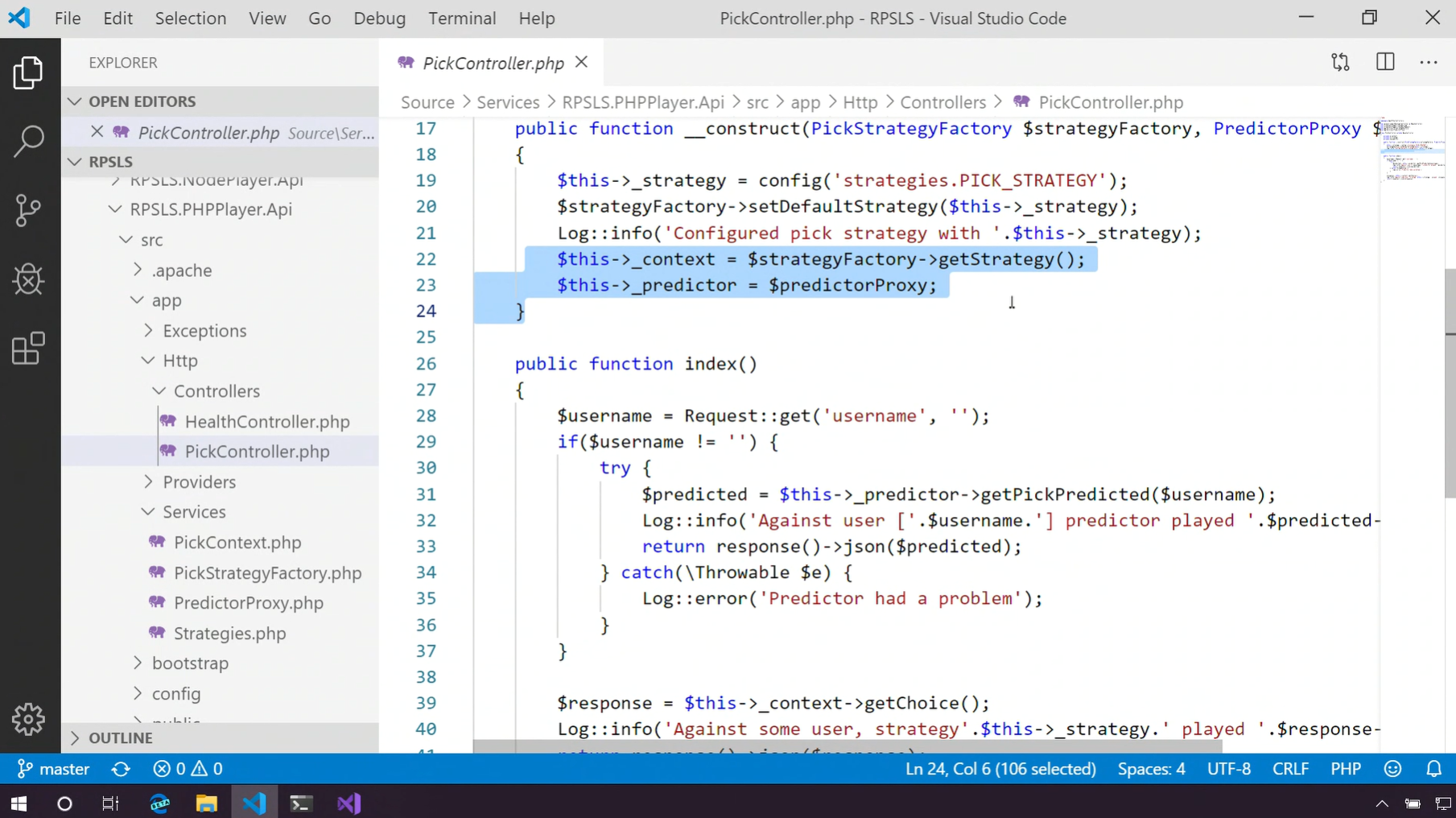Close the PickController.php editor tab

pos(582,62)
